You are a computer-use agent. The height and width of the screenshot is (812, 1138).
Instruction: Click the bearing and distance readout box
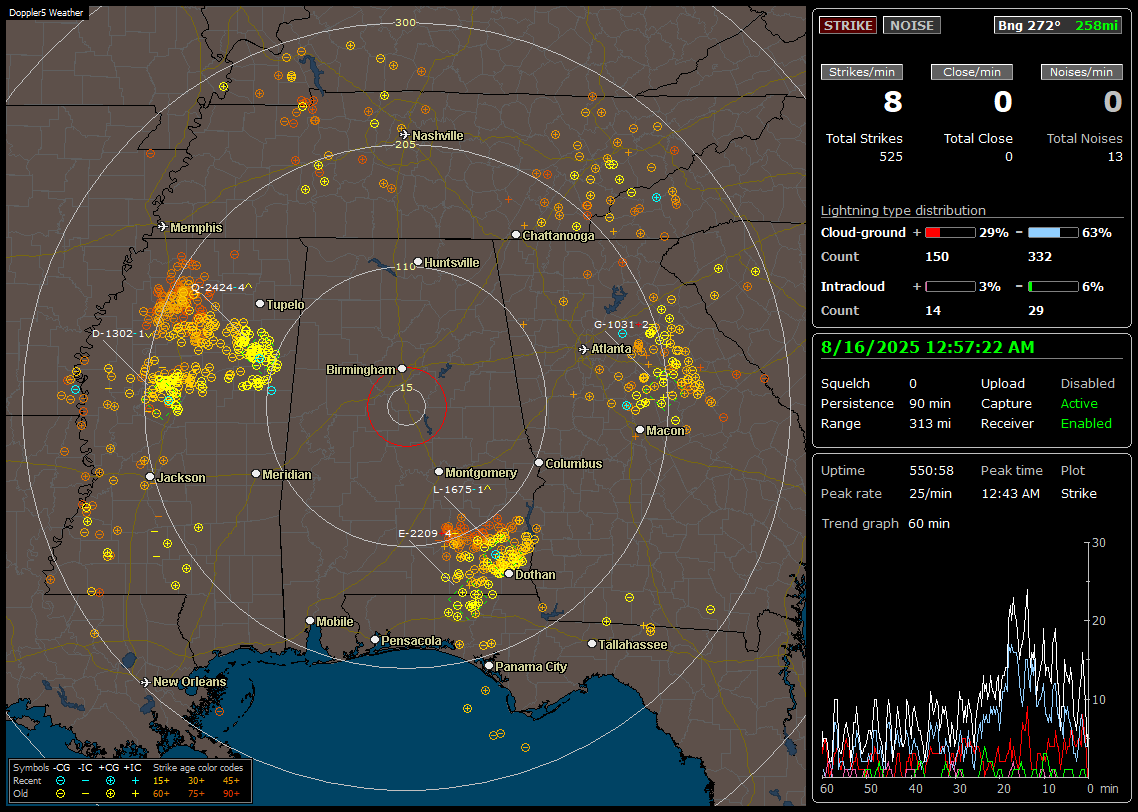pos(1058,25)
